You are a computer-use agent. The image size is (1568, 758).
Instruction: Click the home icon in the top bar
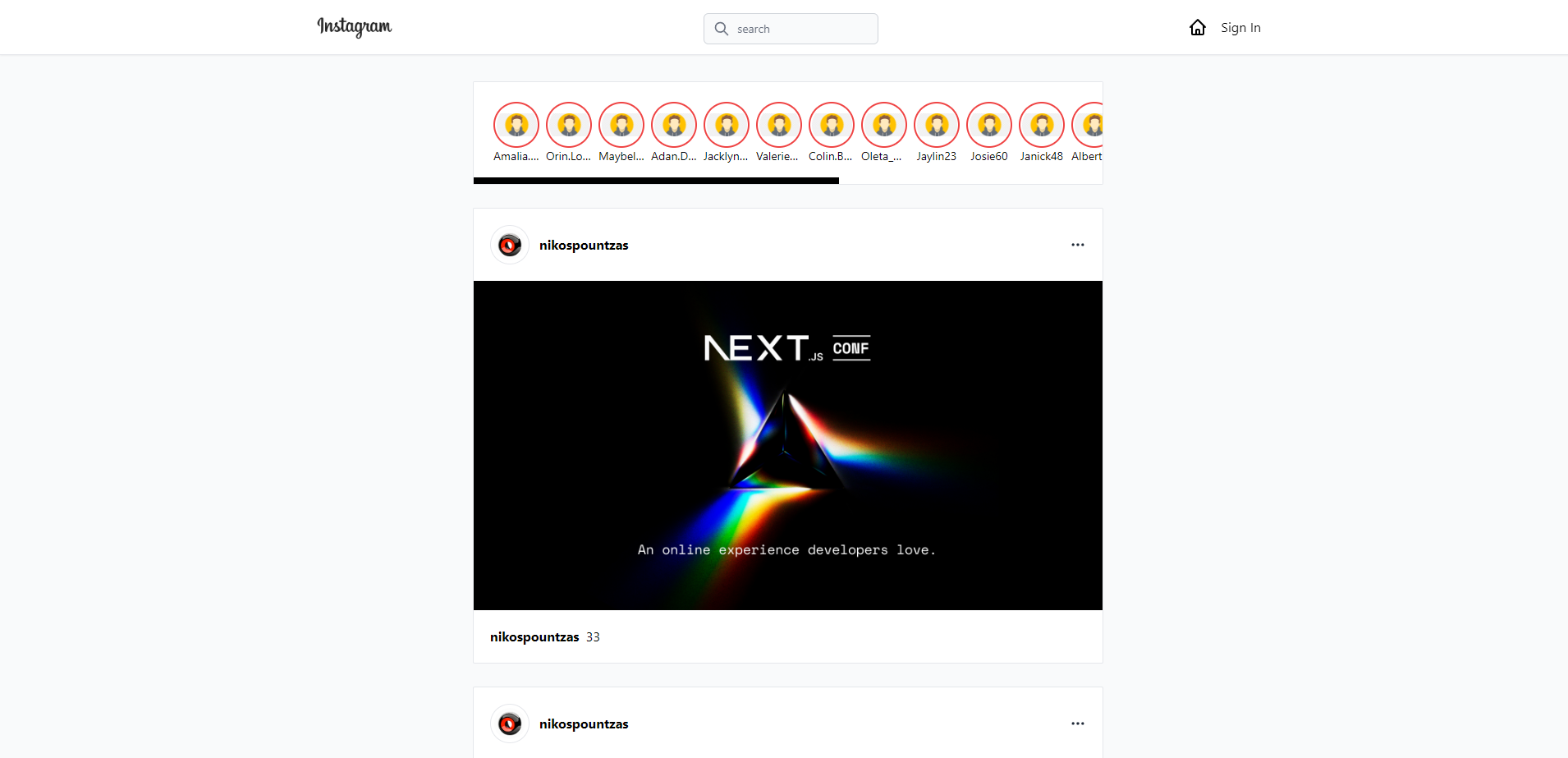click(x=1198, y=27)
